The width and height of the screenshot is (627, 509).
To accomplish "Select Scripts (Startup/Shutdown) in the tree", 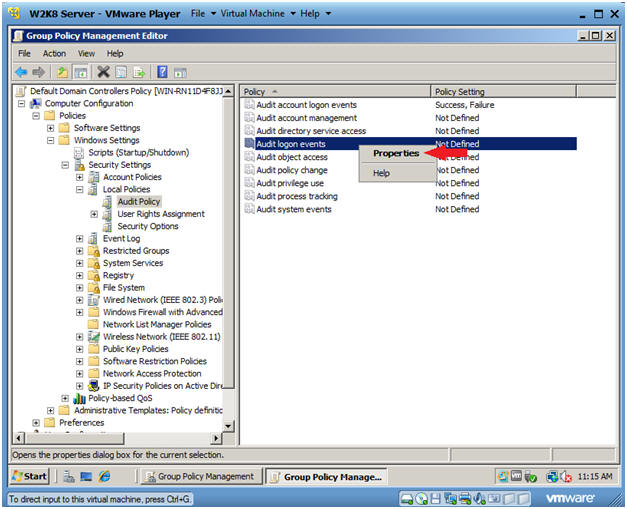I will pyautogui.click(x=138, y=153).
